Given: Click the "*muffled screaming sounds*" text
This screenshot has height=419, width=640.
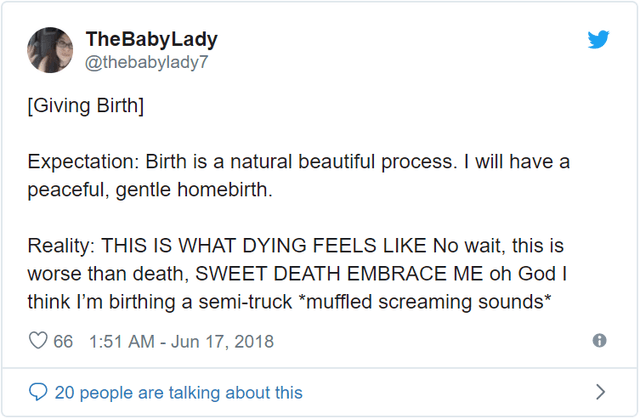Looking at the screenshot, I should click(x=425, y=302).
